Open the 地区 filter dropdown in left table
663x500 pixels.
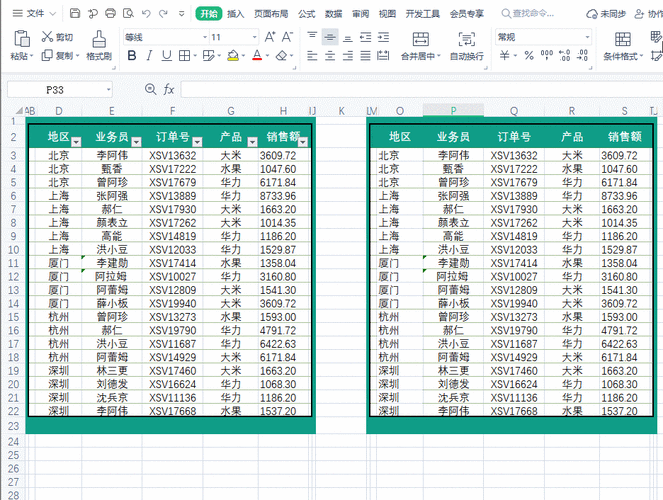(x=76, y=142)
